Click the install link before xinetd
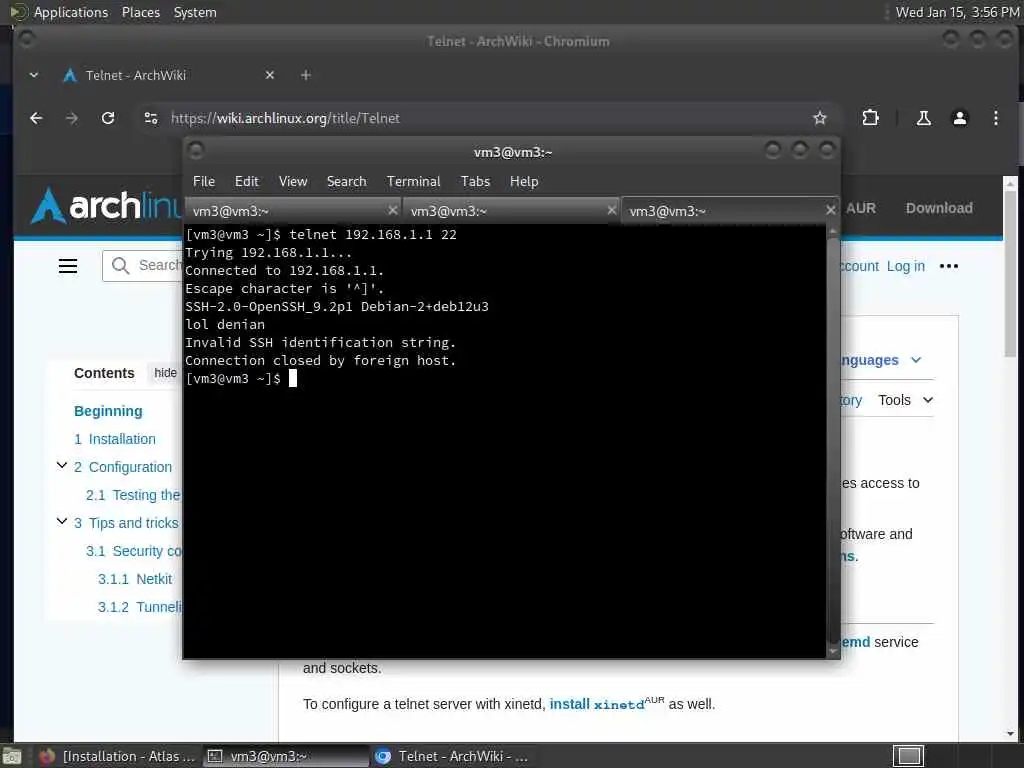 [569, 704]
